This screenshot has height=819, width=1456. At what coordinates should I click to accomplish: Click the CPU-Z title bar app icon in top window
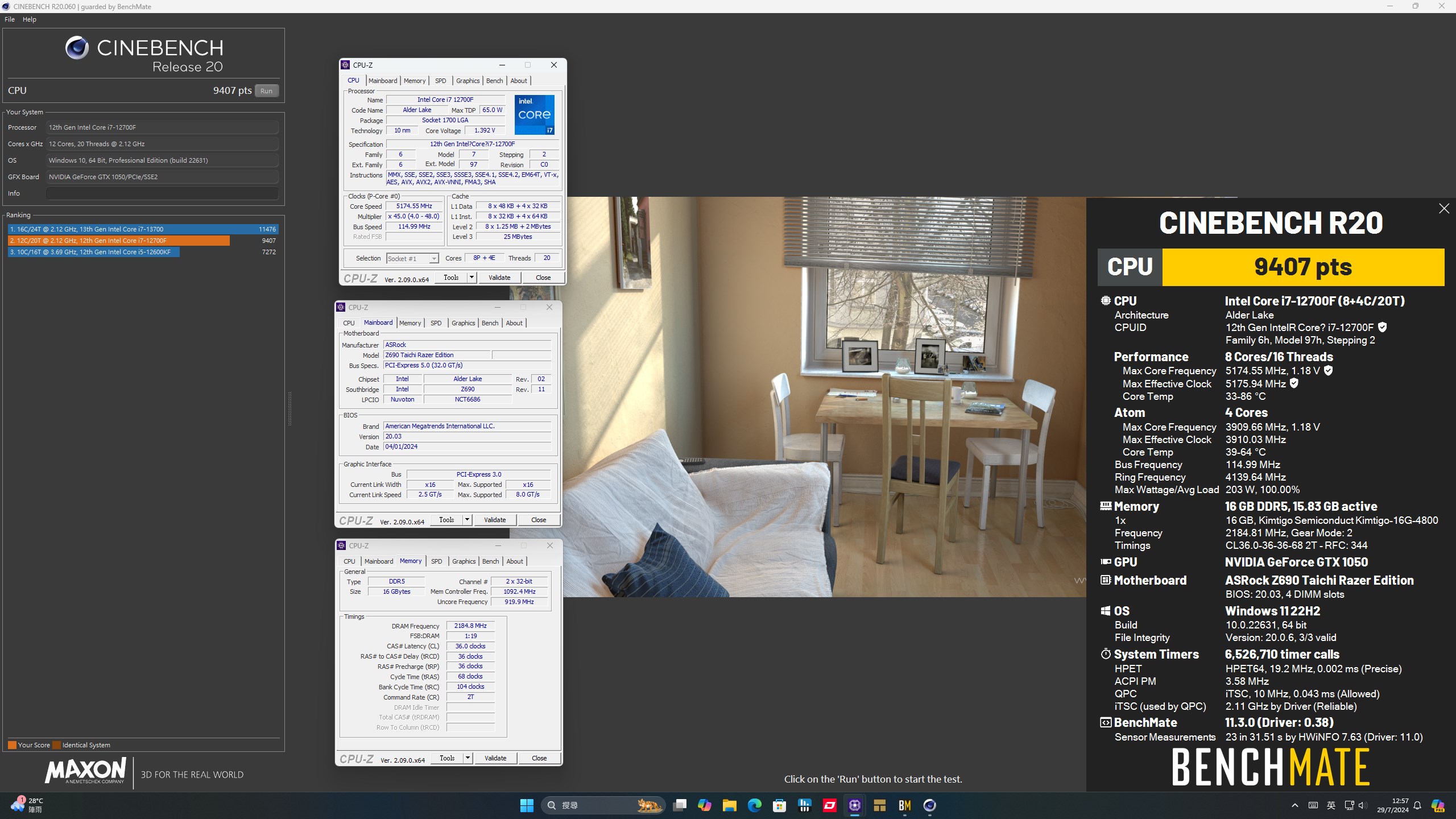tap(345, 65)
